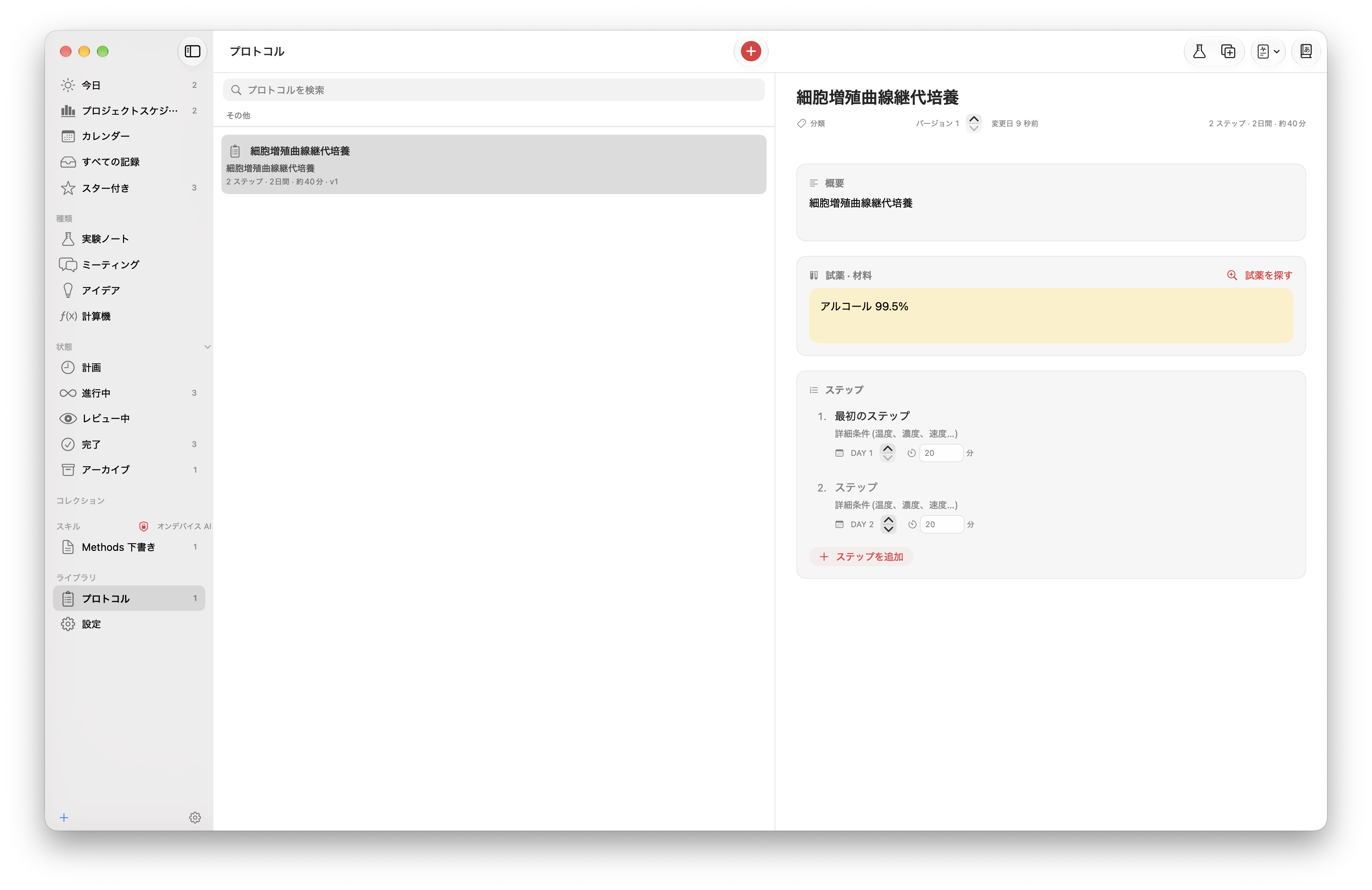Change version with バージョン 1 stepper
This screenshot has height=890, width=1372.
pyautogui.click(x=973, y=123)
